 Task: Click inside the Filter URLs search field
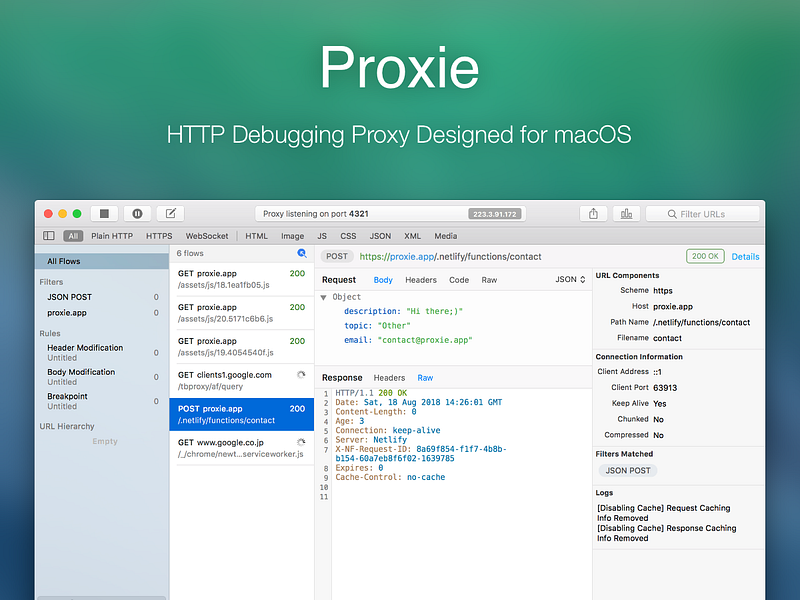point(703,214)
